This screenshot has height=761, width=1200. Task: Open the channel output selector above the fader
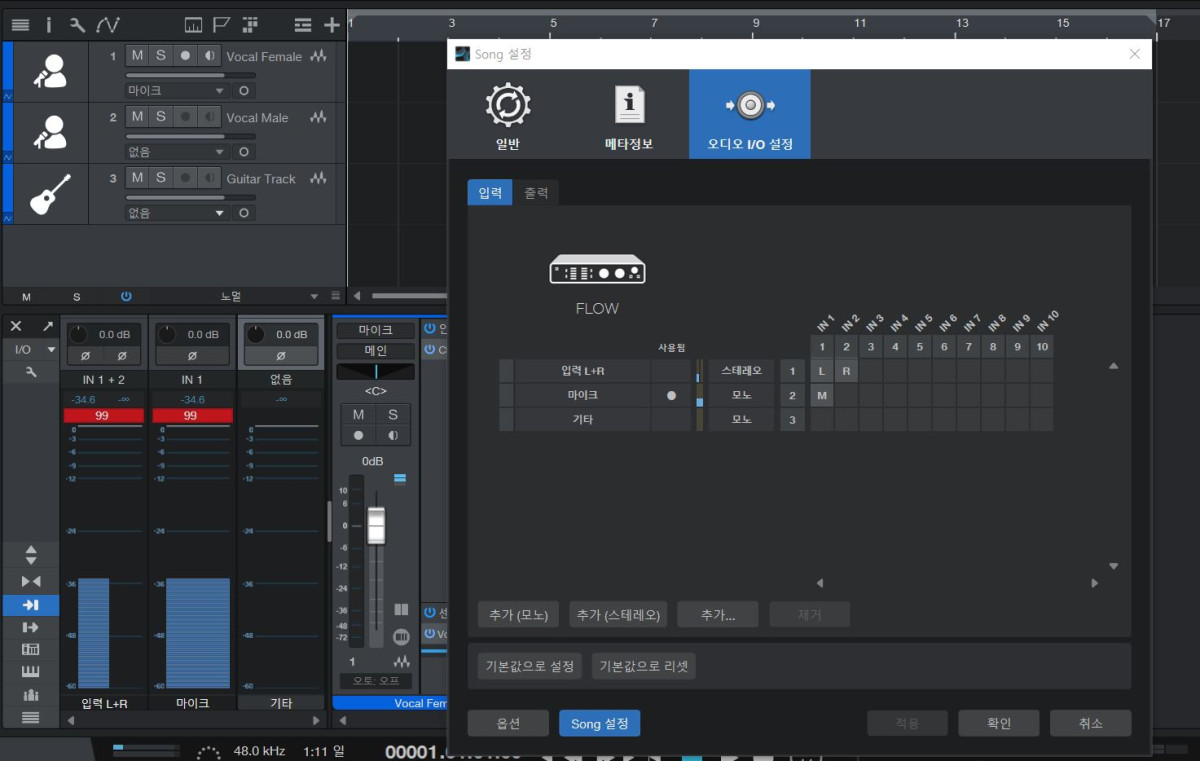click(x=375, y=351)
